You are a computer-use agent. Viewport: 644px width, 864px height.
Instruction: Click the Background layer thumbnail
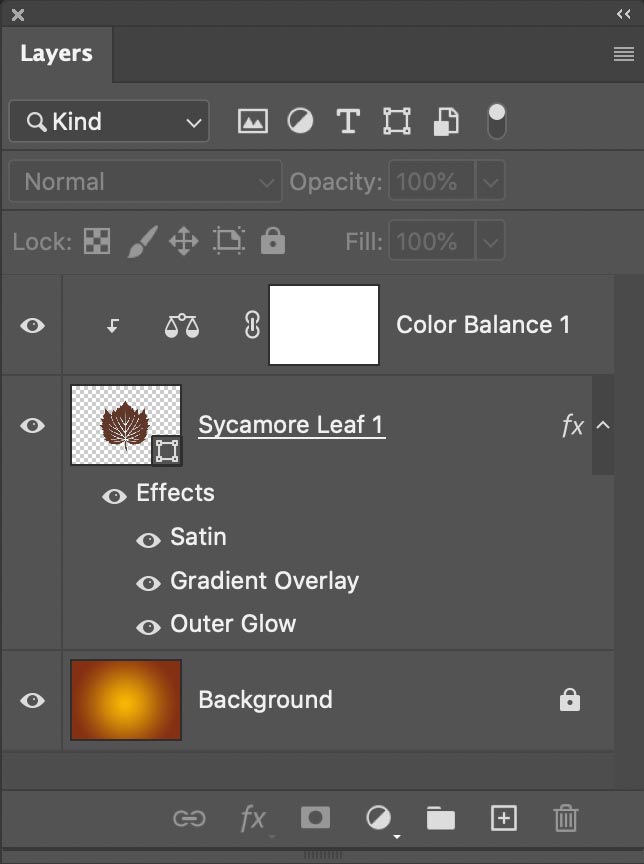(x=125, y=700)
